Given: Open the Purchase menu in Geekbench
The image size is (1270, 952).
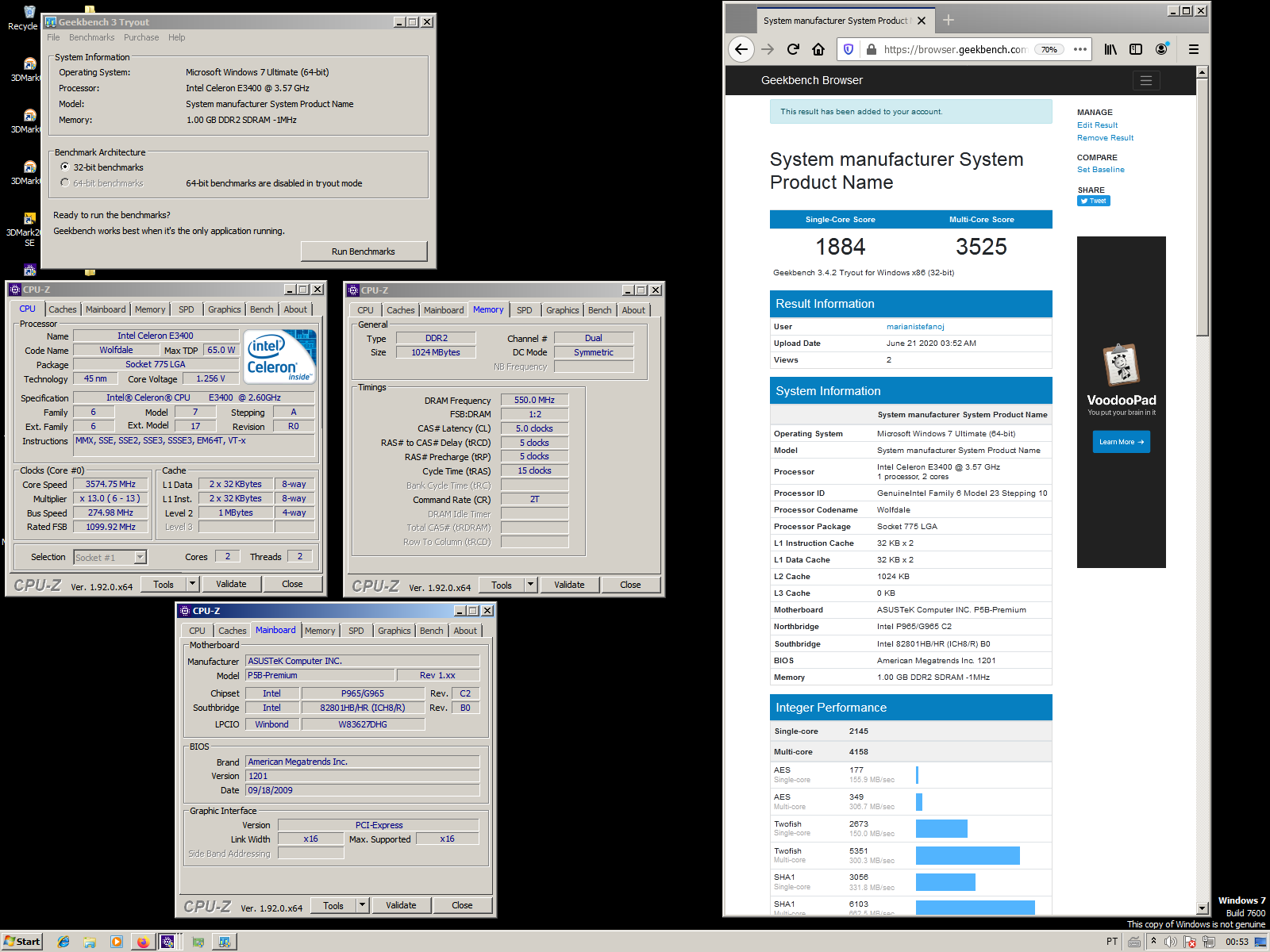Looking at the screenshot, I should 141,37.
